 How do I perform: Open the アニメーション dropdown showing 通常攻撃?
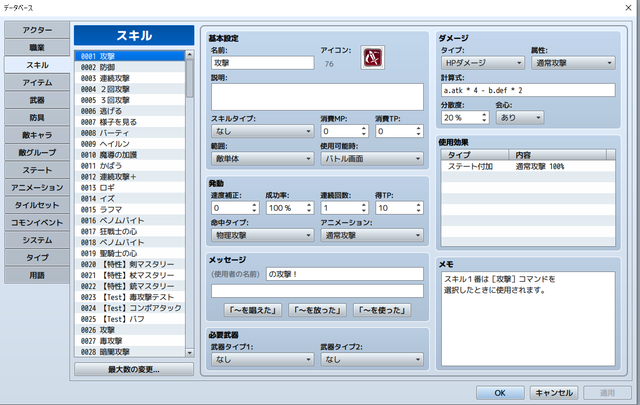point(372,236)
